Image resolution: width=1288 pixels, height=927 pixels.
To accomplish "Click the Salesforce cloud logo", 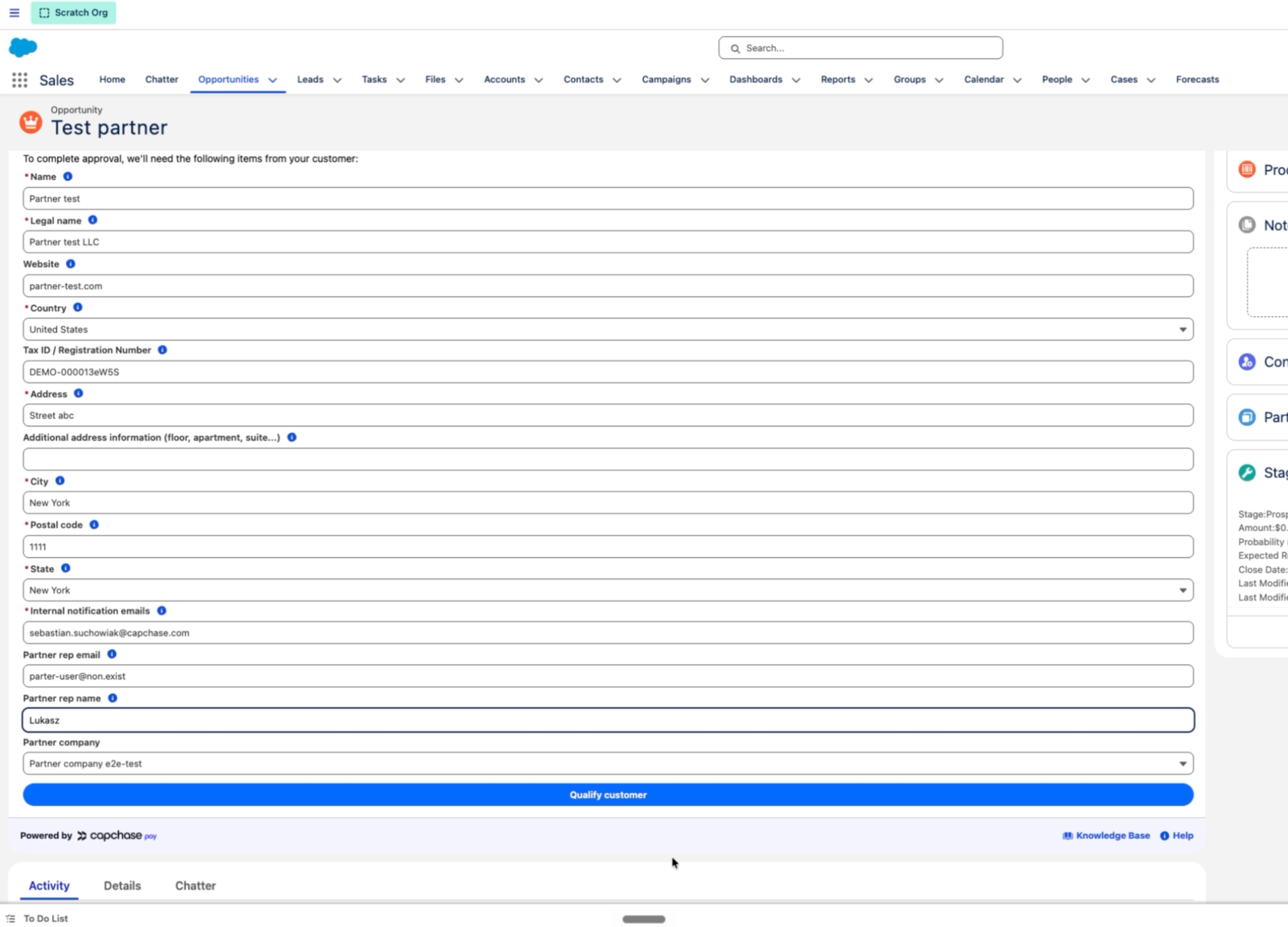I will click(x=24, y=48).
